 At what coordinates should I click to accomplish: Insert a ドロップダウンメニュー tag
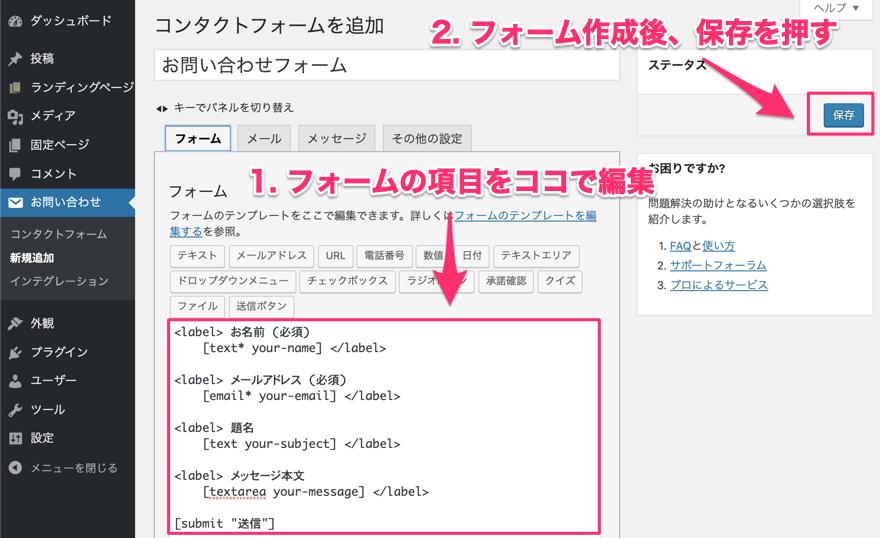pyautogui.click(x=231, y=281)
